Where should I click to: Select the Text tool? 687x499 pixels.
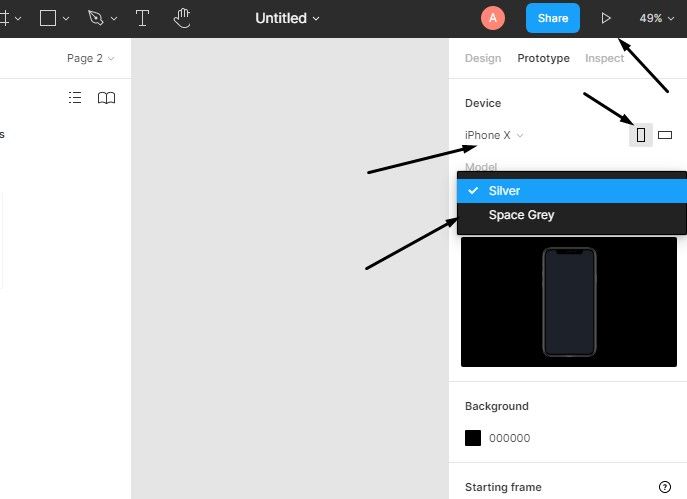click(x=142, y=18)
